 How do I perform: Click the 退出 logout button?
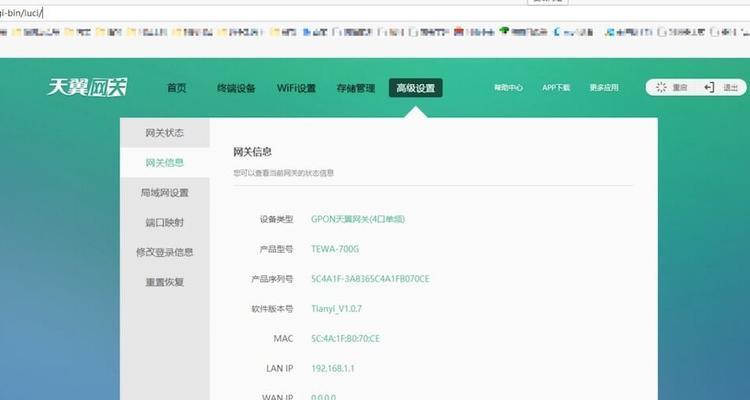tap(721, 88)
